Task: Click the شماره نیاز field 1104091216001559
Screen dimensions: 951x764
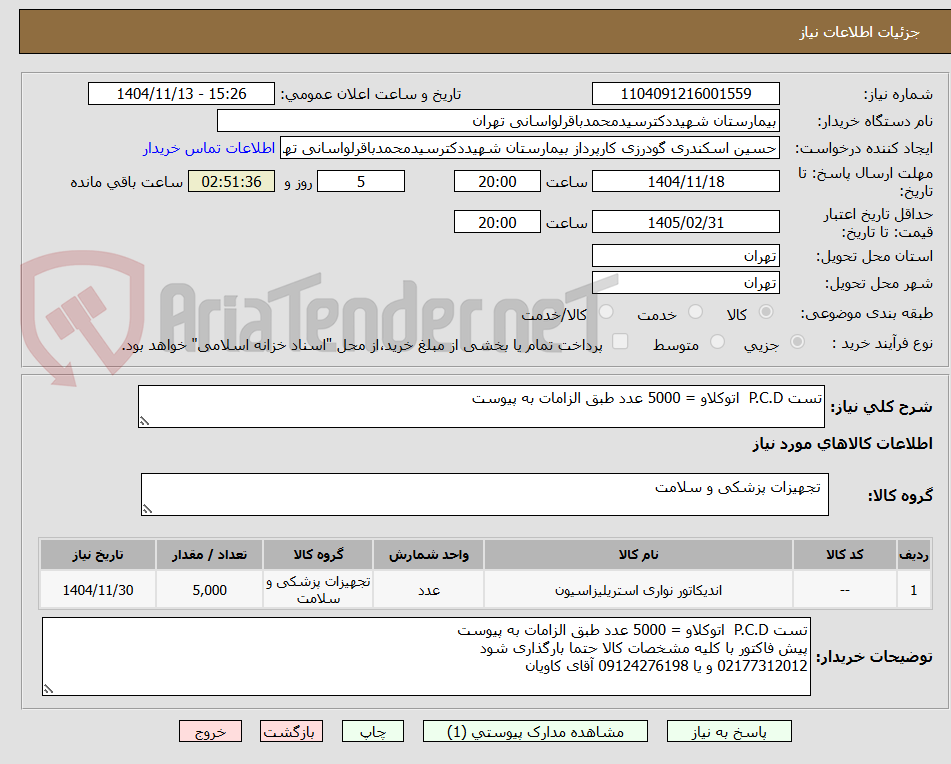Action: 685,94
